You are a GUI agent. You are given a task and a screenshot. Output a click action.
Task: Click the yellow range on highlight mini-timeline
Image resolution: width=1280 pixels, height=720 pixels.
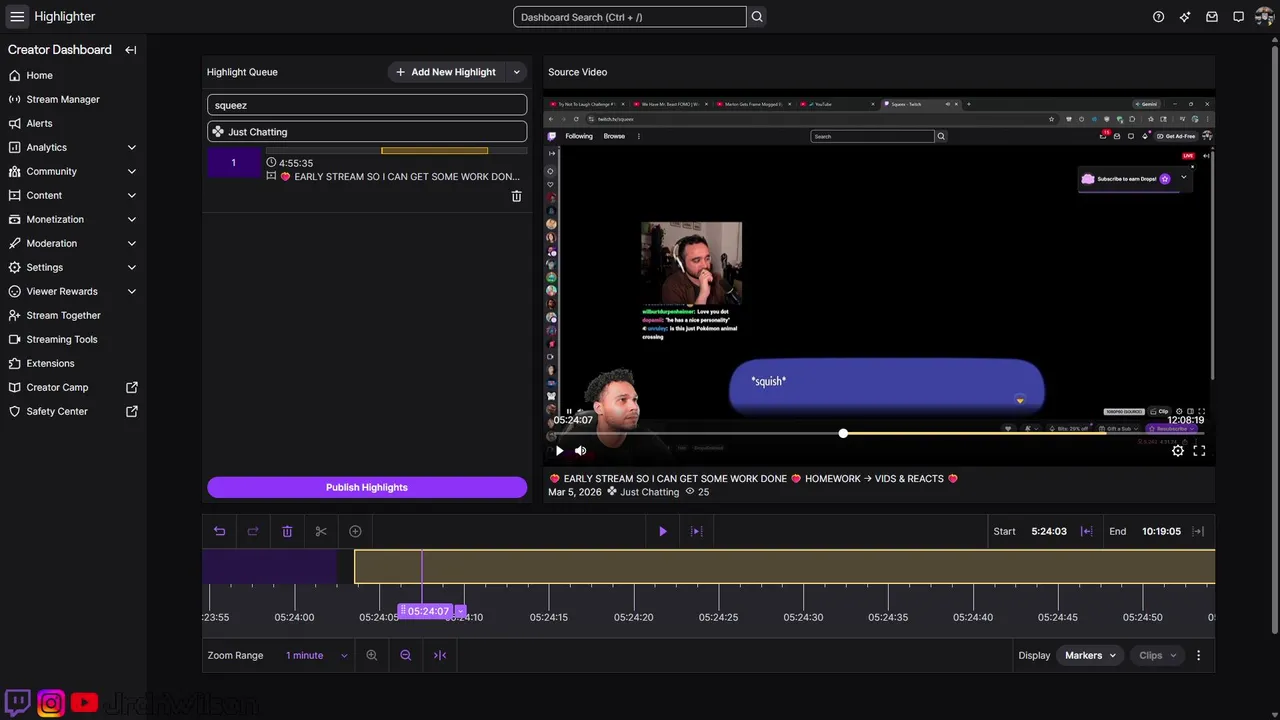pyautogui.click(x=435, y=151)
